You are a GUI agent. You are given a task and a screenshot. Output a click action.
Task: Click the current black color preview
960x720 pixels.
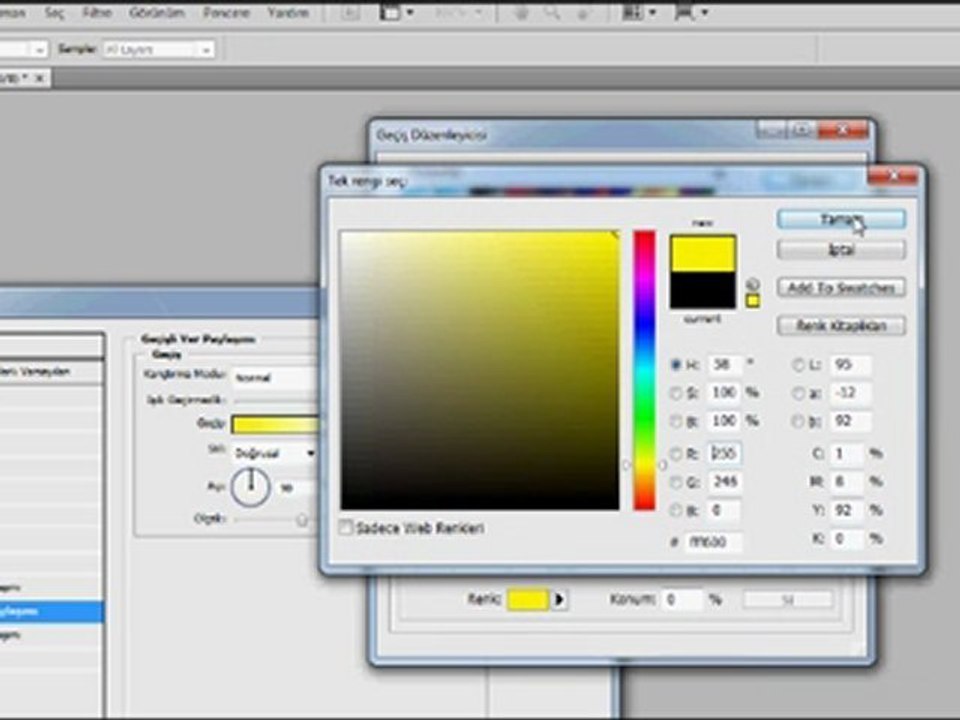tap(703, 290)
